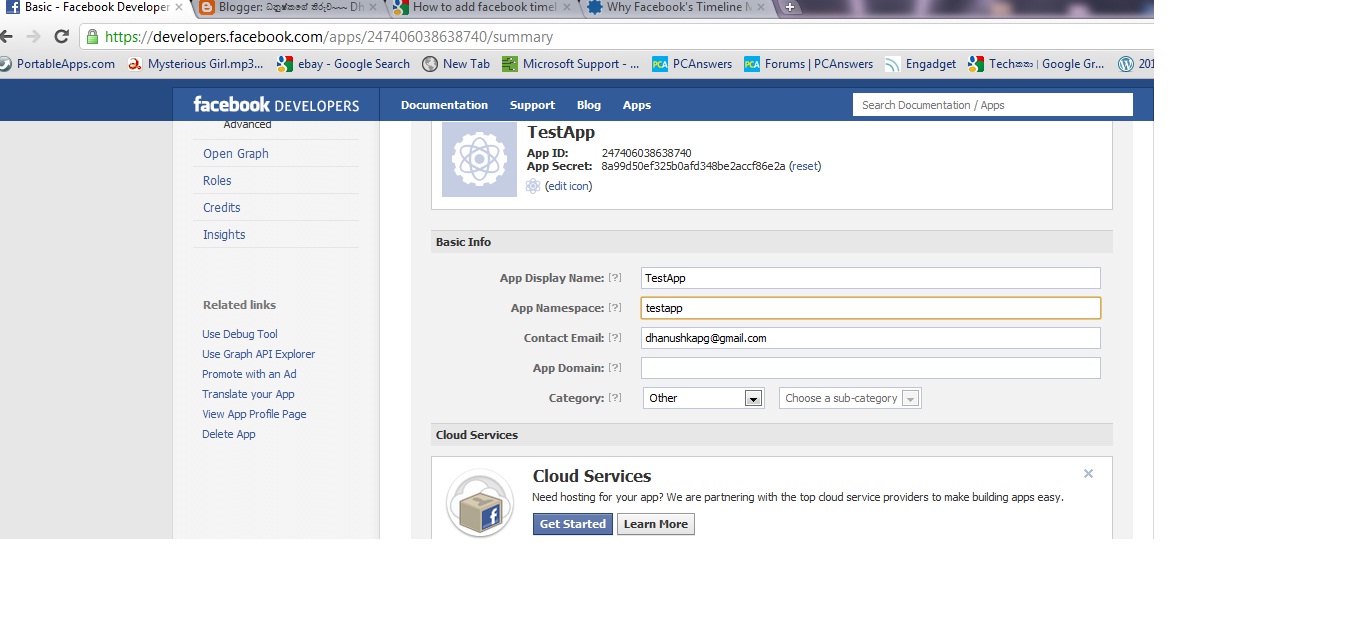Image resolution: width=1360 pixels, height=624 pixels.
Task: Click Promote with an Ad link
Action: pos(249,374)
